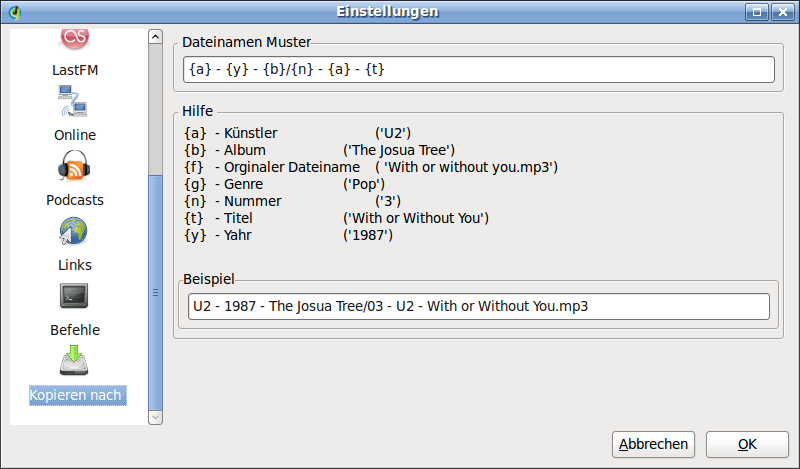Image resolution: width=800 pixels, height=469 pixels.
Task: Click the Befehle label in sidebar
Action: [74, 330]
